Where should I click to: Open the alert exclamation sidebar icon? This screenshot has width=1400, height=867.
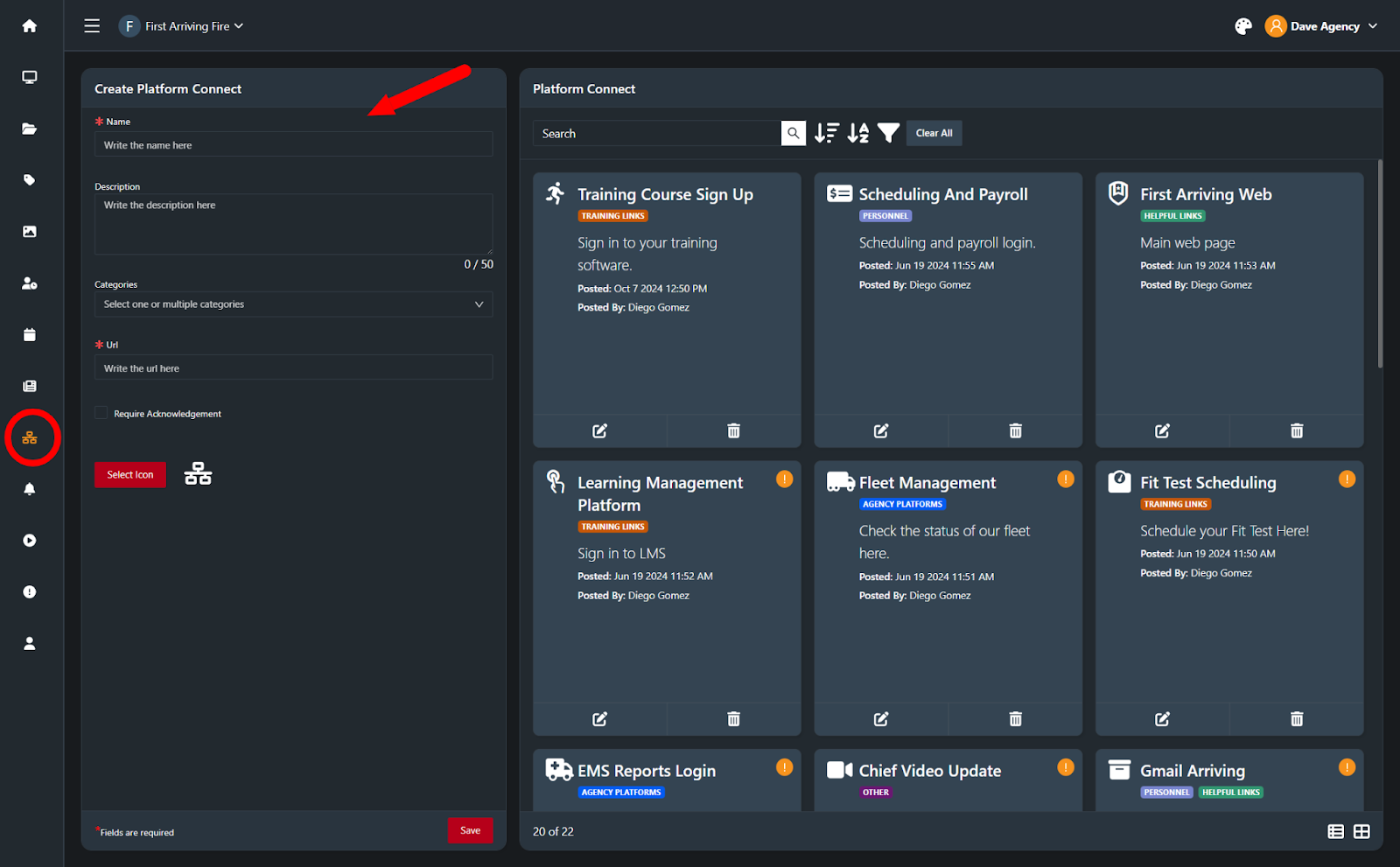point(29,592)
